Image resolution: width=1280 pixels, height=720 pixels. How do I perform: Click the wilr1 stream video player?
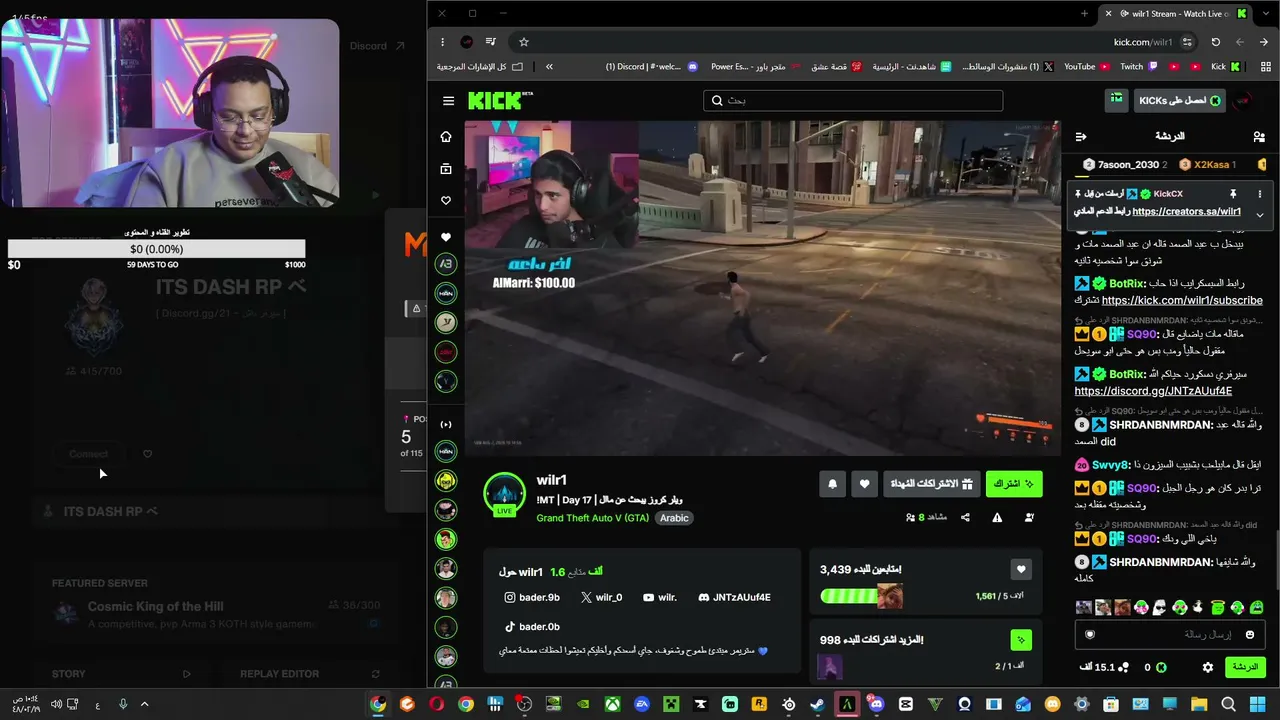tap(762, 288)
